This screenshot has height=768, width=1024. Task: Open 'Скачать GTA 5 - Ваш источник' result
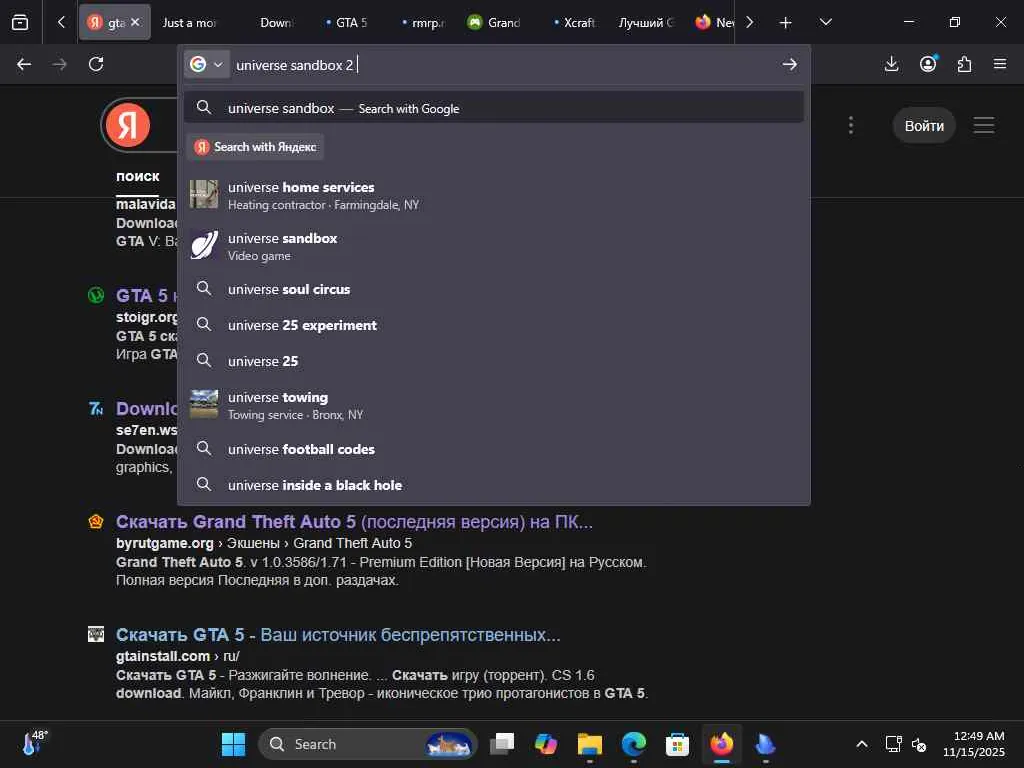(338, 635)
